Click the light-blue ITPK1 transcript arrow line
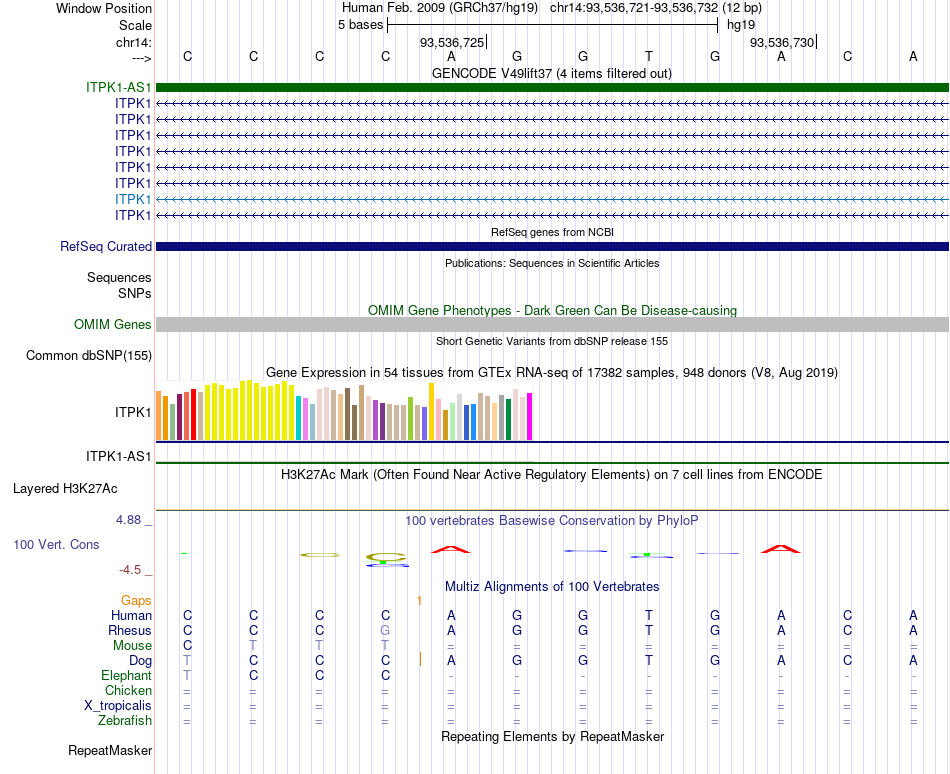The height and width of the screenshot is (774, 950). (x=552, y=199)
